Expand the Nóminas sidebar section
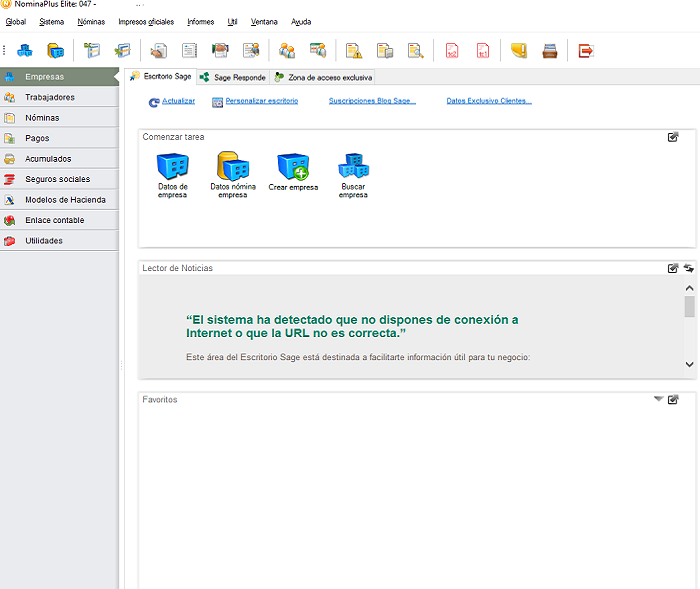This screenshot has width=700, height=589. click(42, 118)
